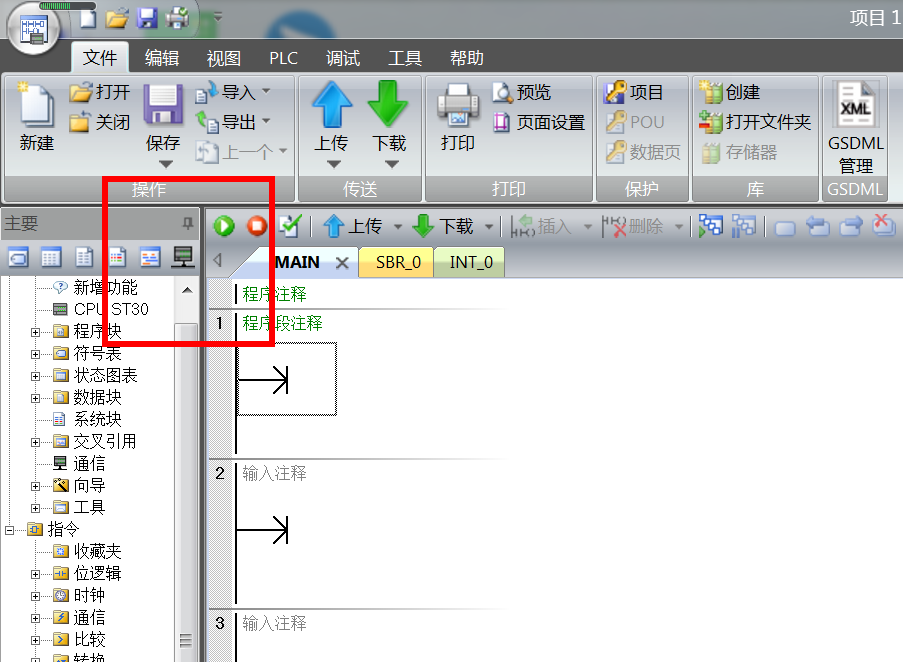Image resolution: width=903 pixels, height=662 pixels.
Task: Open toolbar 上传 dropdown arrow
Action: click(x=397, y=227)
